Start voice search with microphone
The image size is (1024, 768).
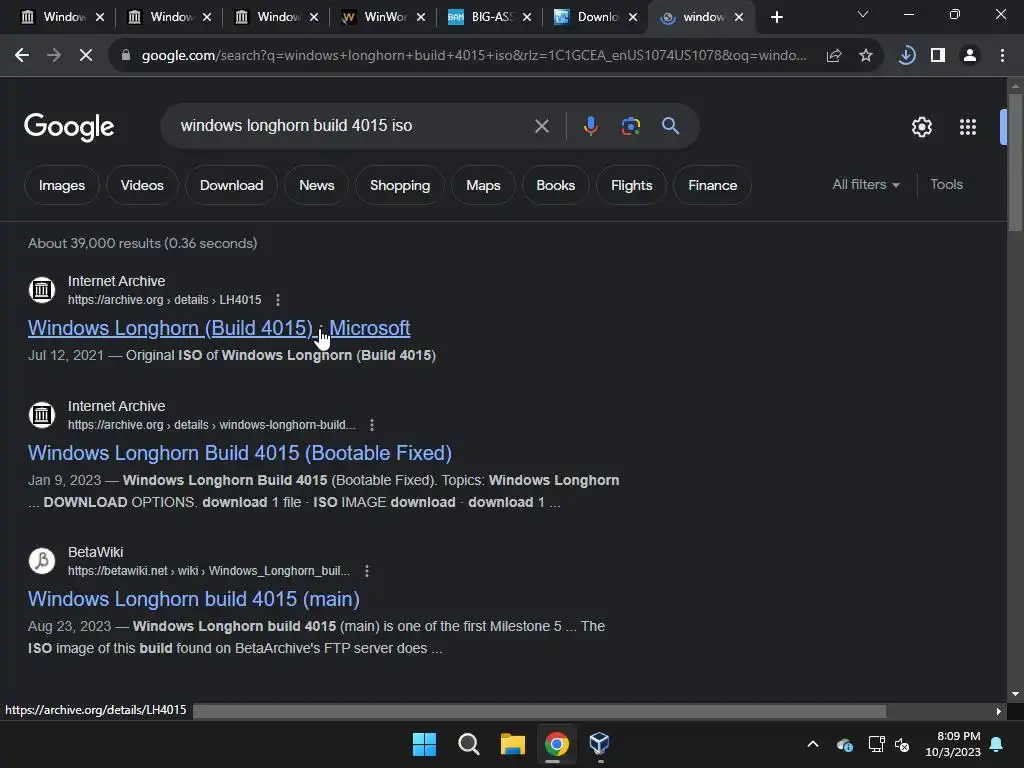pos(590,125)
